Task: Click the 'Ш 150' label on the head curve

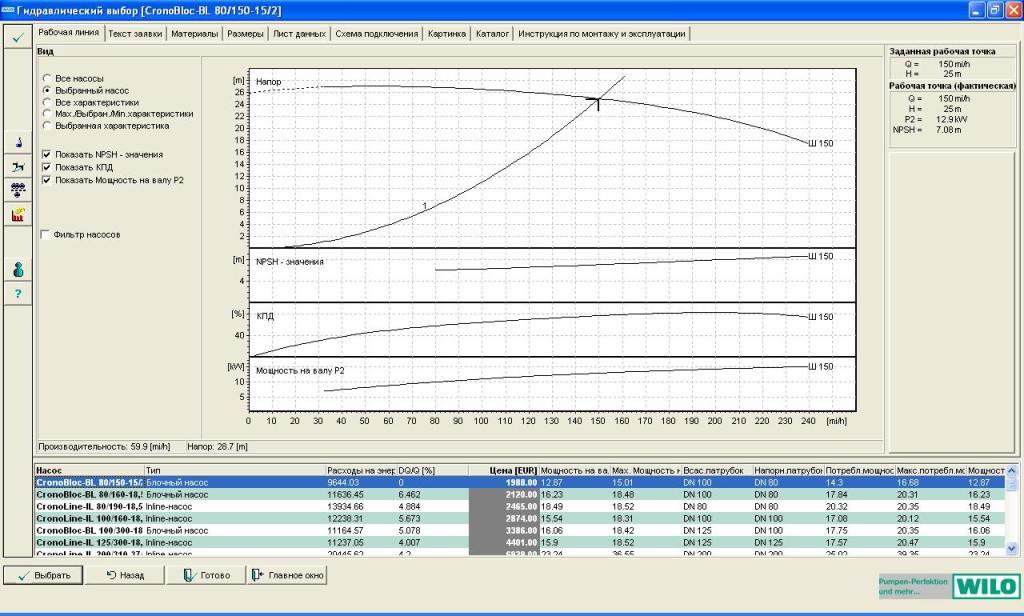Action: tap(820, 143)
